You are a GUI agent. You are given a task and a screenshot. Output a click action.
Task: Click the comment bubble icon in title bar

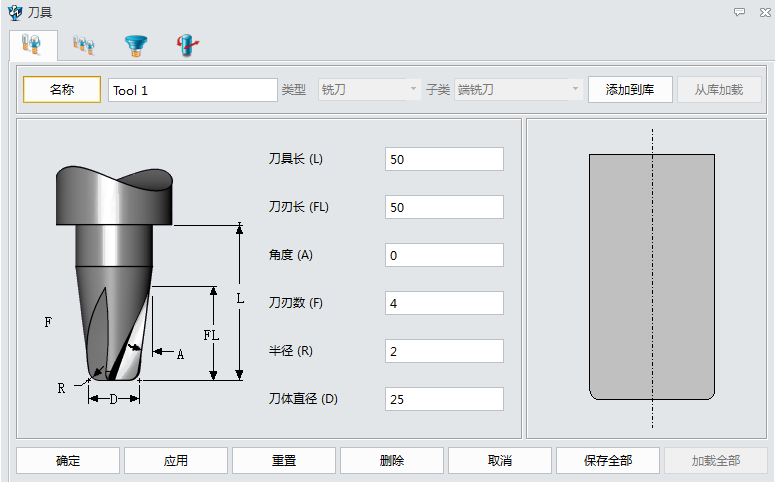pos(739,12)
